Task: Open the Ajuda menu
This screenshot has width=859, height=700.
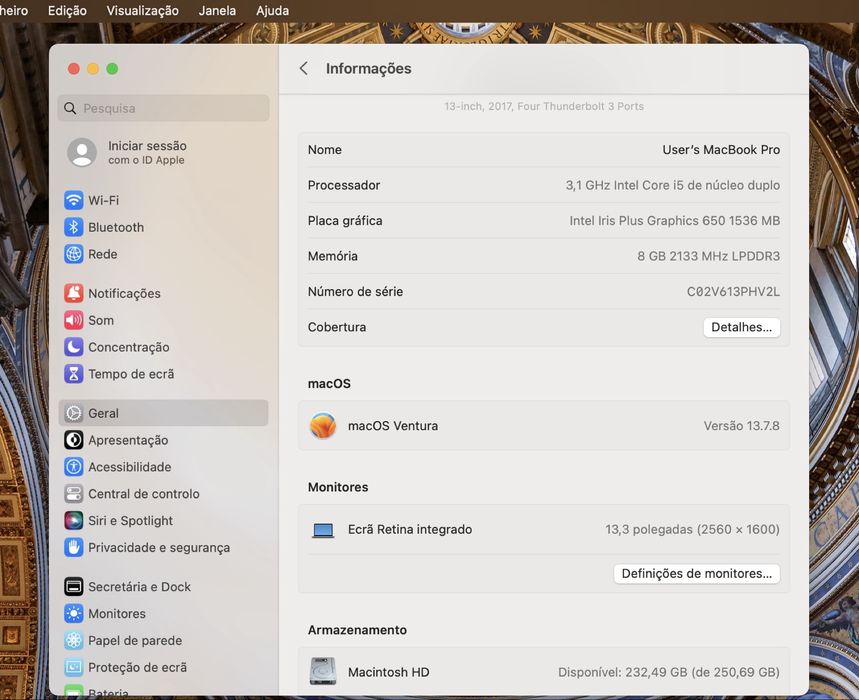Action: (x=272, y=10)
